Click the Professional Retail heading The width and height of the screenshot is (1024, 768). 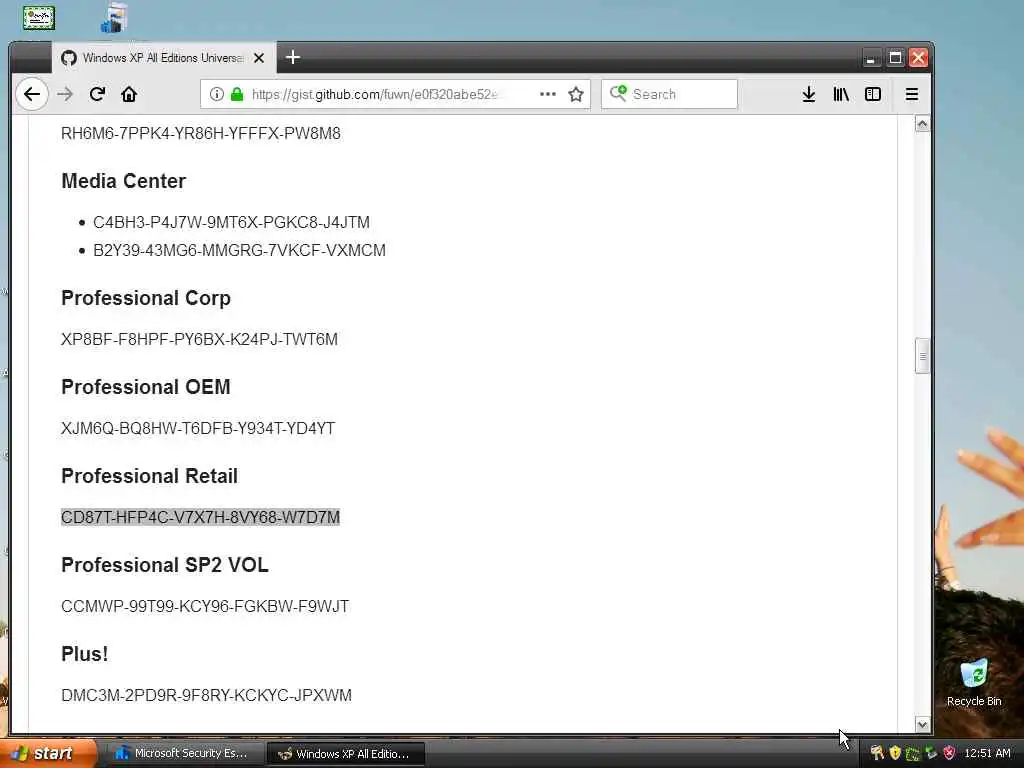pyautogui.click(x=150, y=475)
